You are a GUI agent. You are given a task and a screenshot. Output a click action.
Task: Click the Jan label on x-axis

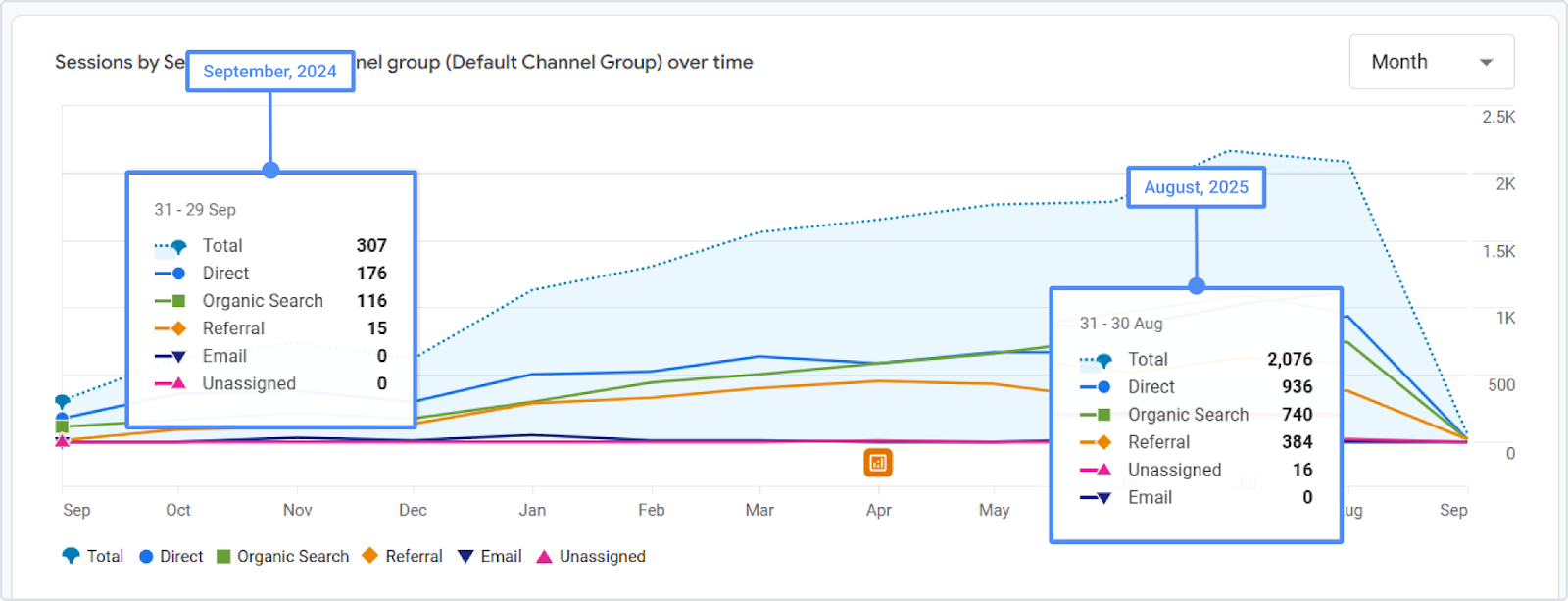[x=532, y=510]
